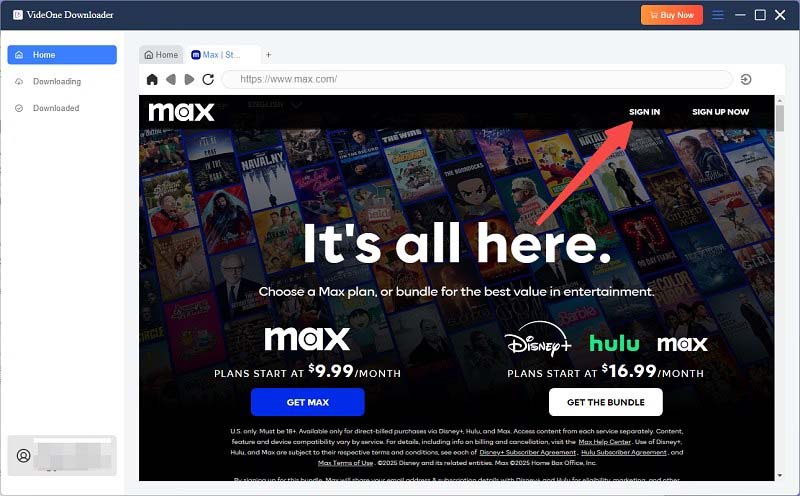Switch to the Max | St... tab
The width and height of the screenshot is (800, 496).
(x=216, y=55)
